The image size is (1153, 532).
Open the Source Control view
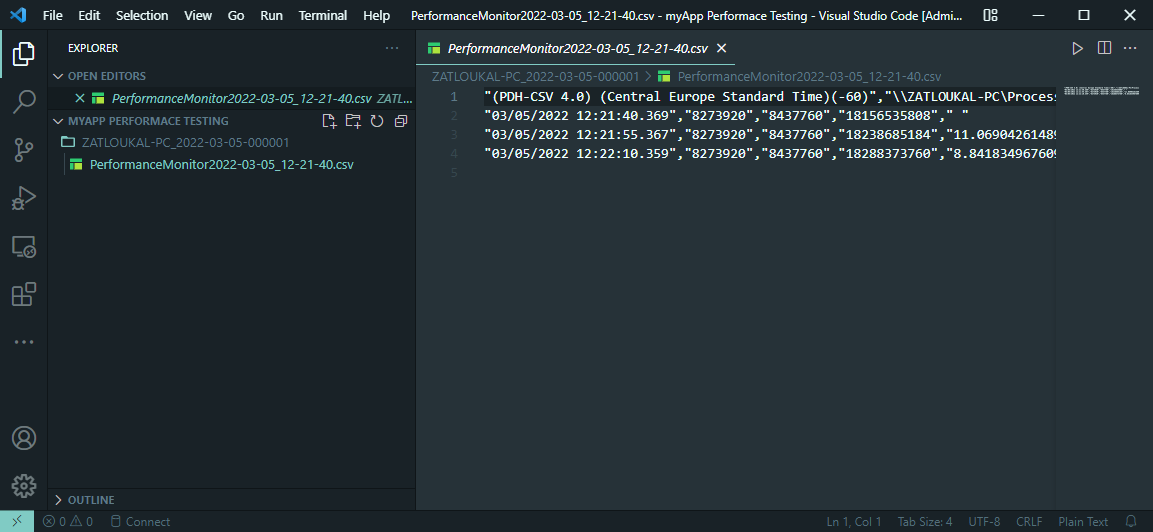[x=24, y=150]
